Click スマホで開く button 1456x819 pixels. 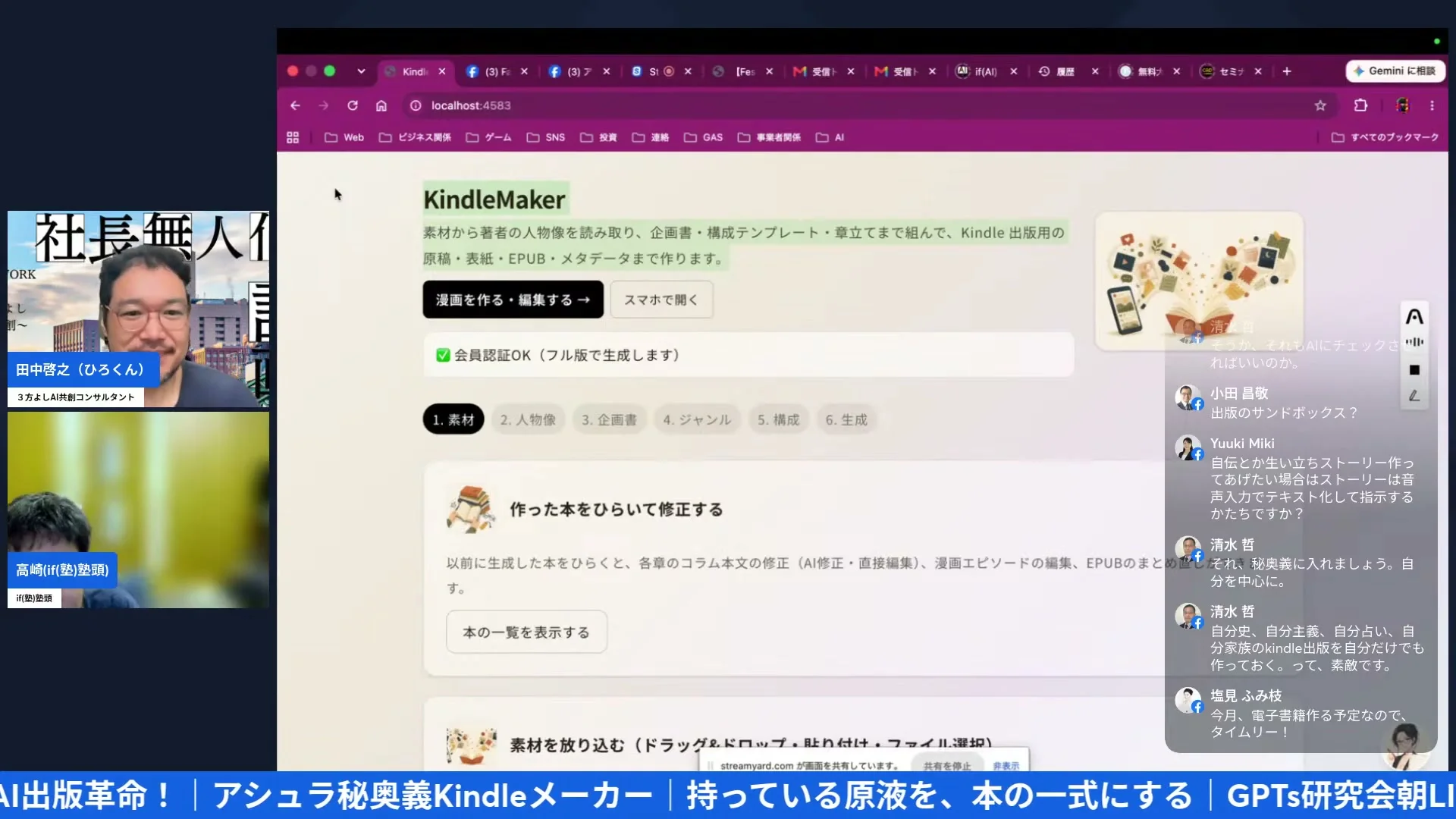coord(661,300)
